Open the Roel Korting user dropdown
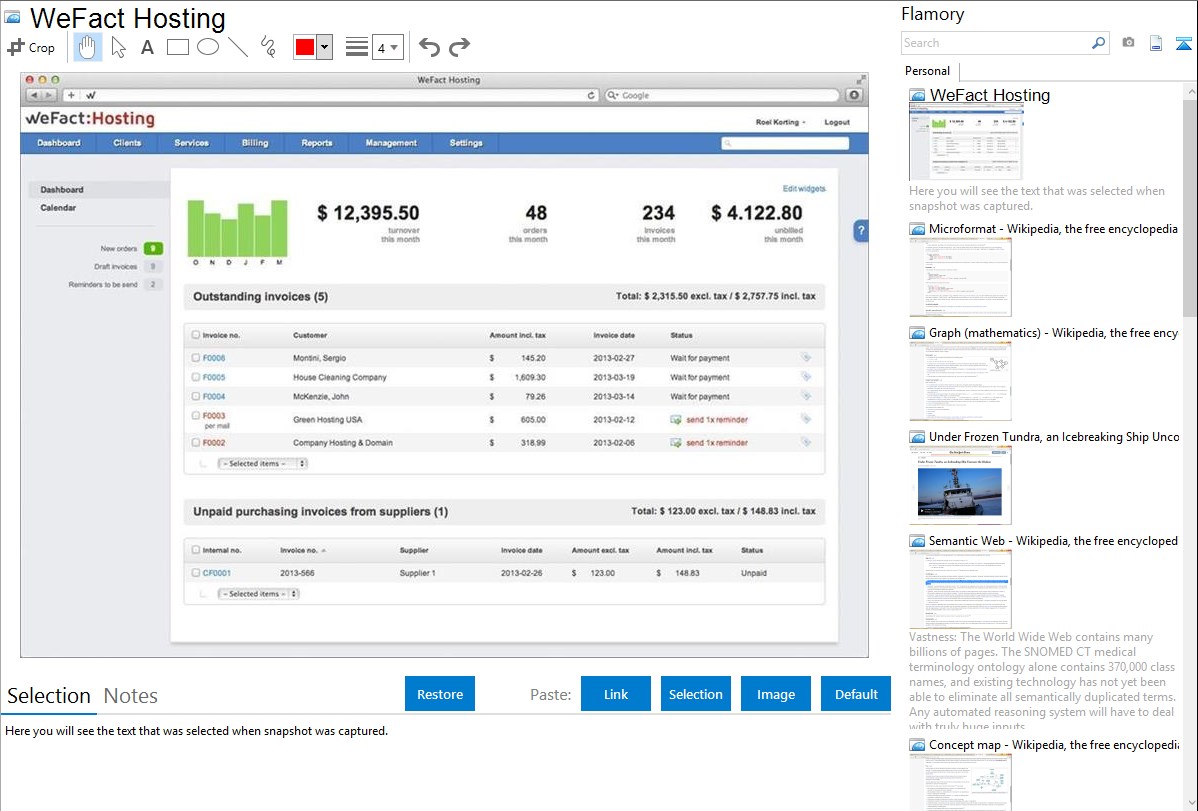 [780, 122]
